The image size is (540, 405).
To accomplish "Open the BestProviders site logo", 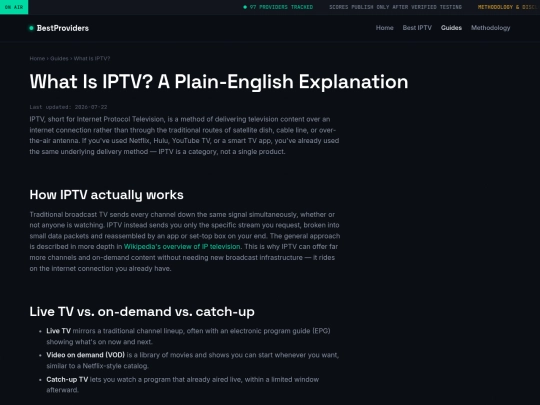I will click(x=59, y=28).
